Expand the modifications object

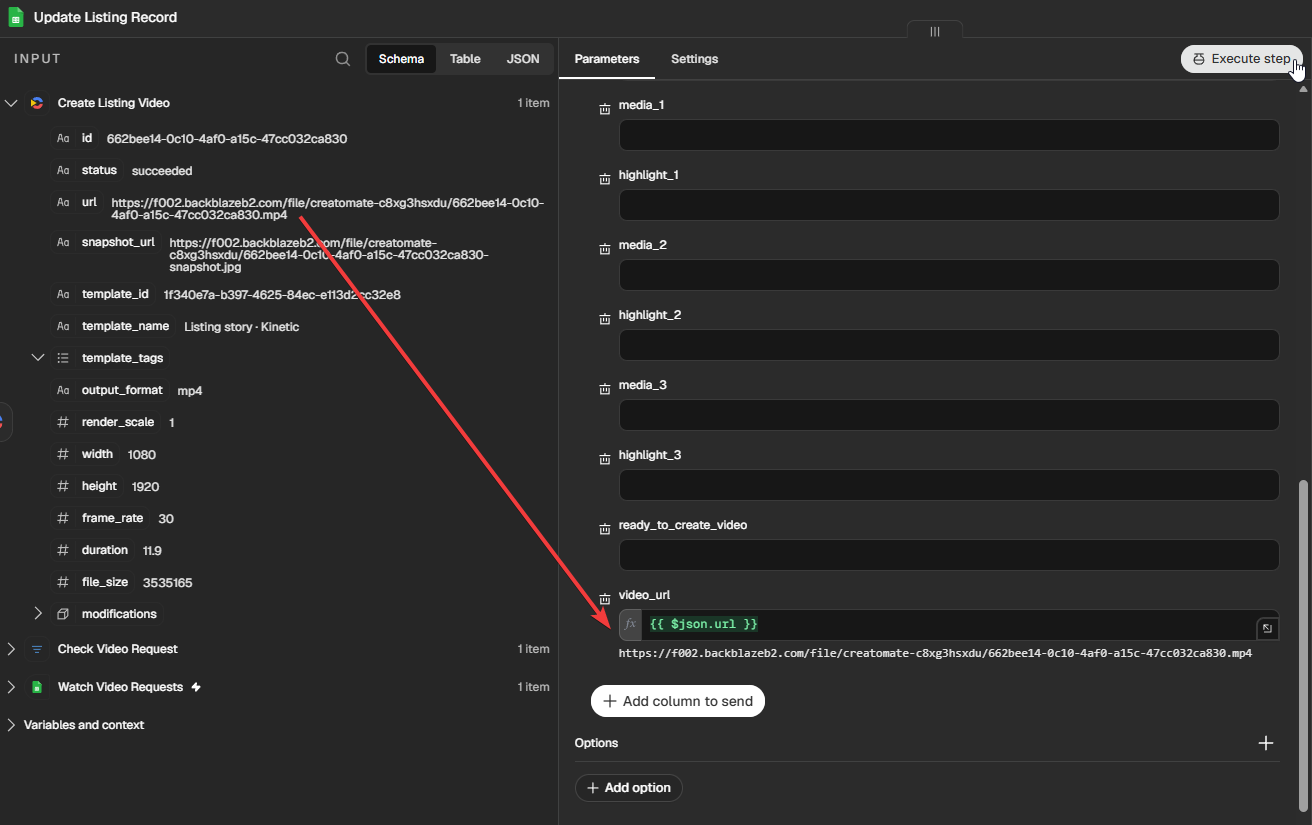(x=38, y=614)
